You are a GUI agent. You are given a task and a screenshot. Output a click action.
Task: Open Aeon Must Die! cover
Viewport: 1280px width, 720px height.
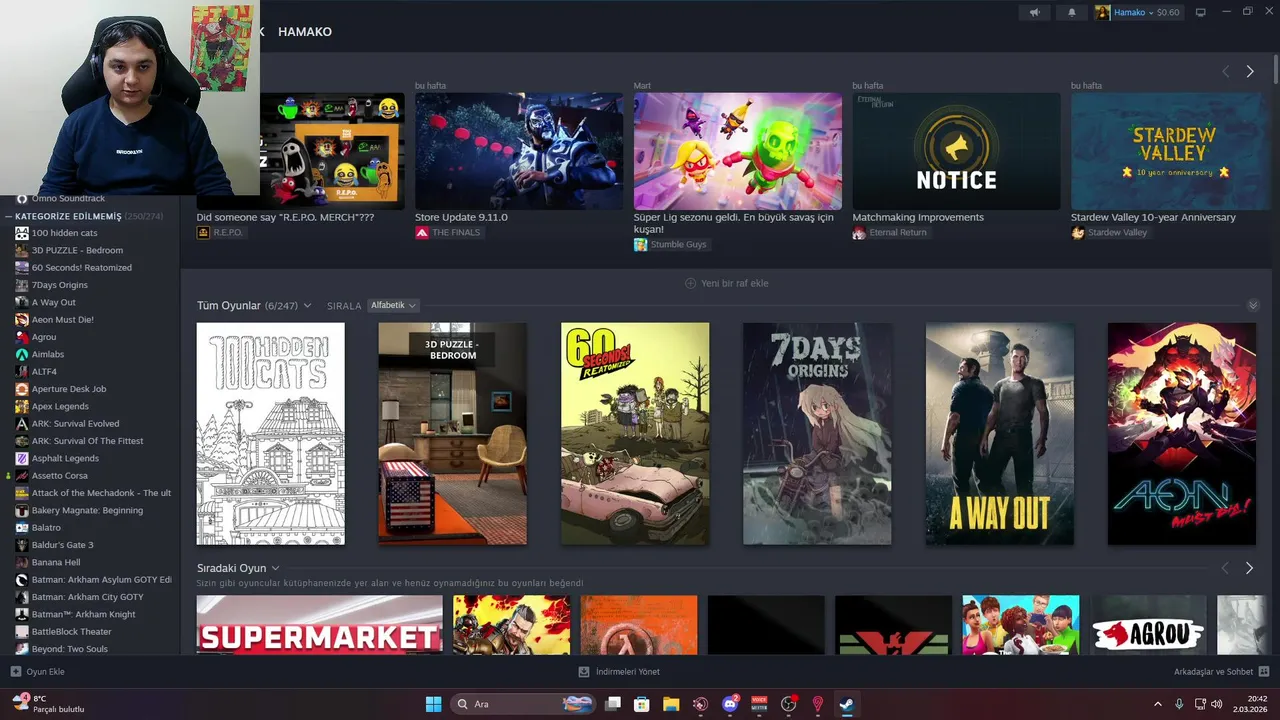pyautogui.click(x=1182, y=433)
